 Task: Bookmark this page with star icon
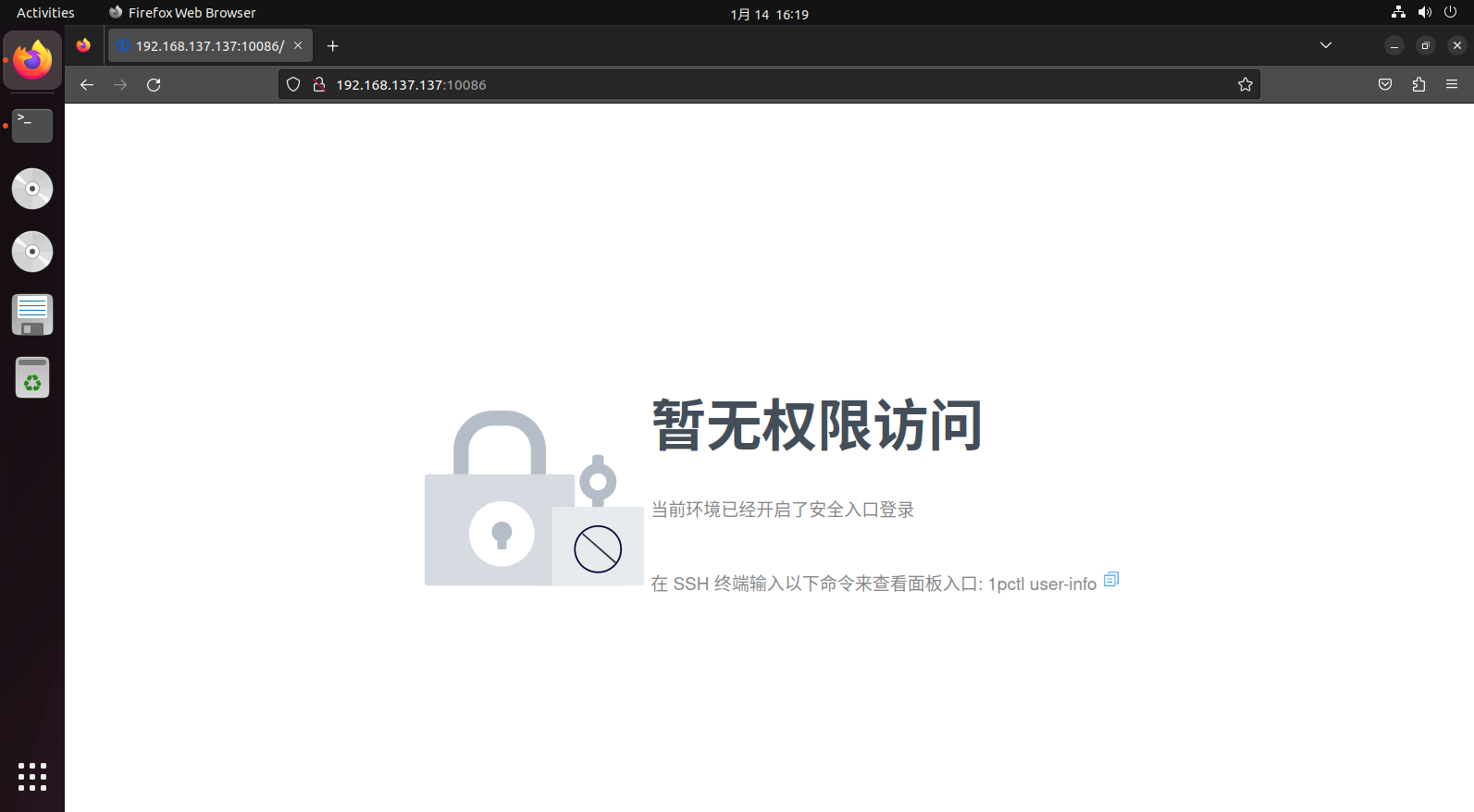pos(1245,85)
